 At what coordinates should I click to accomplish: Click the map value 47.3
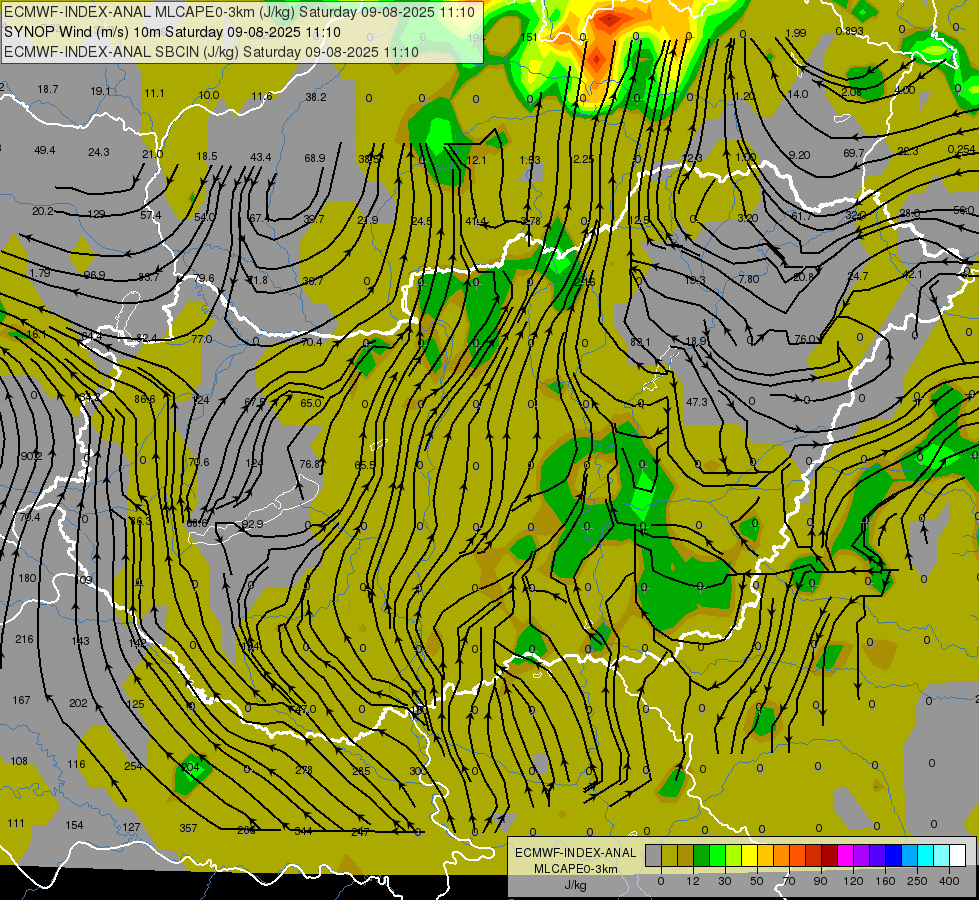(x=697, y=402)
